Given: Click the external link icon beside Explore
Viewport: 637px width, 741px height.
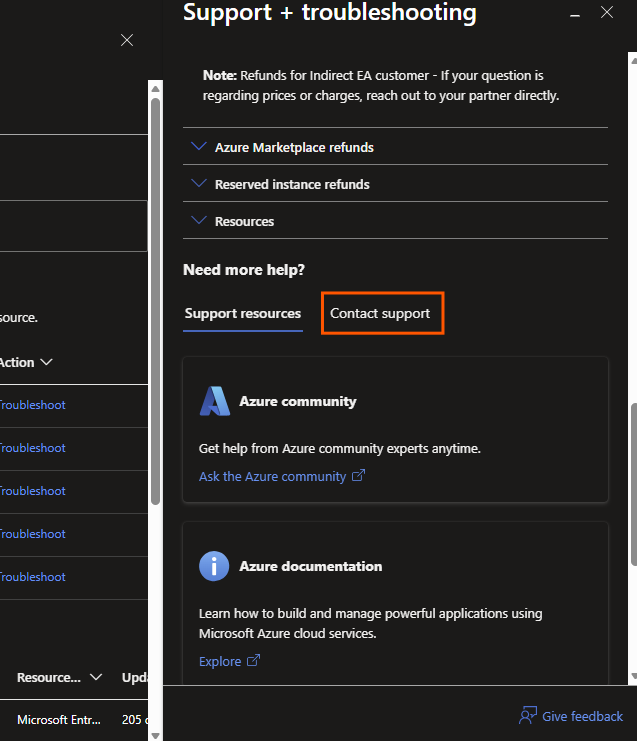Looking at the screenshot, I should [253, 660].
